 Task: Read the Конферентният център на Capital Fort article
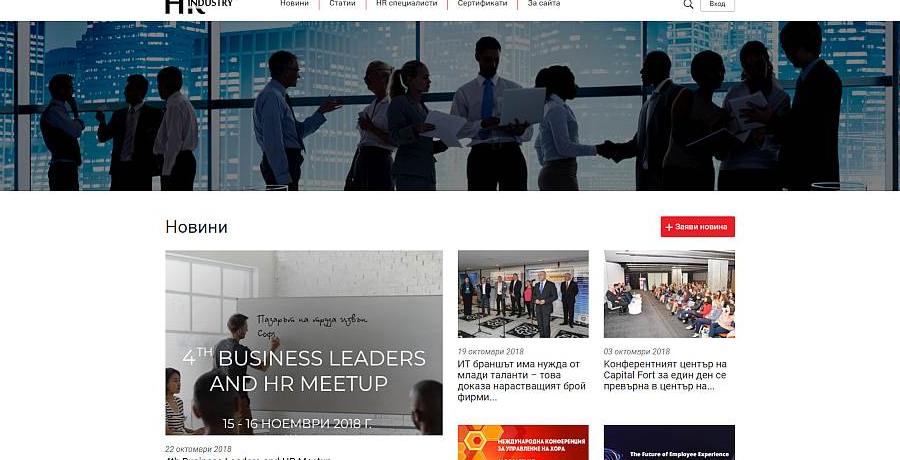665,375
